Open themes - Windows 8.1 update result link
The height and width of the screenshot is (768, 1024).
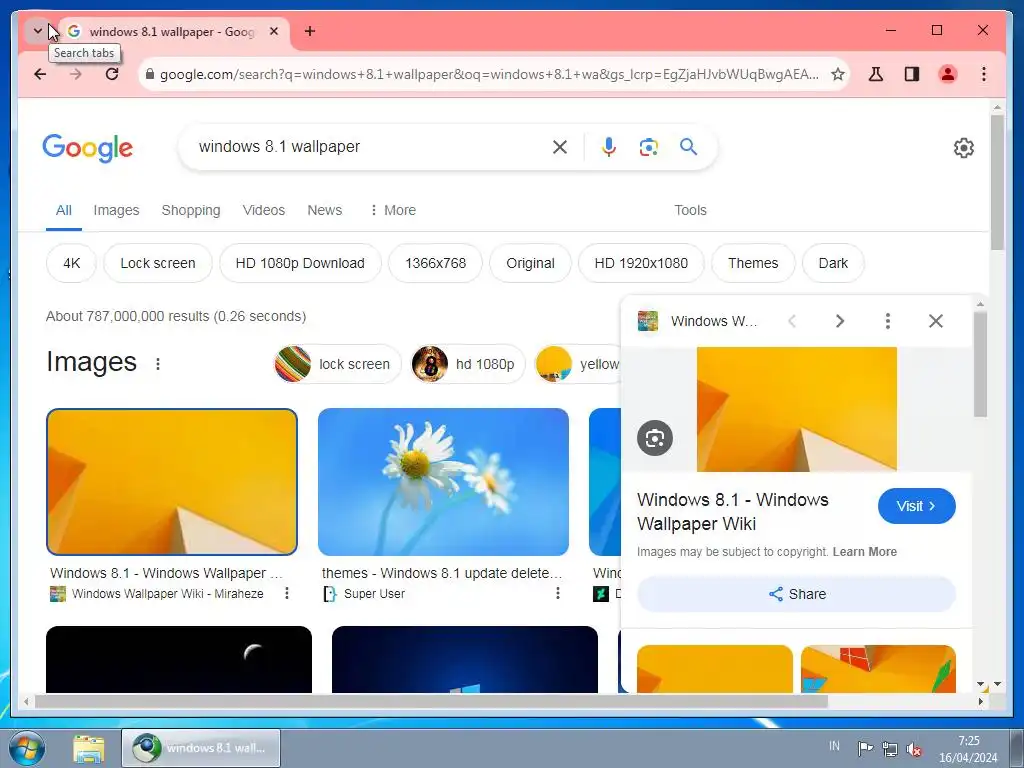[442, 573]
